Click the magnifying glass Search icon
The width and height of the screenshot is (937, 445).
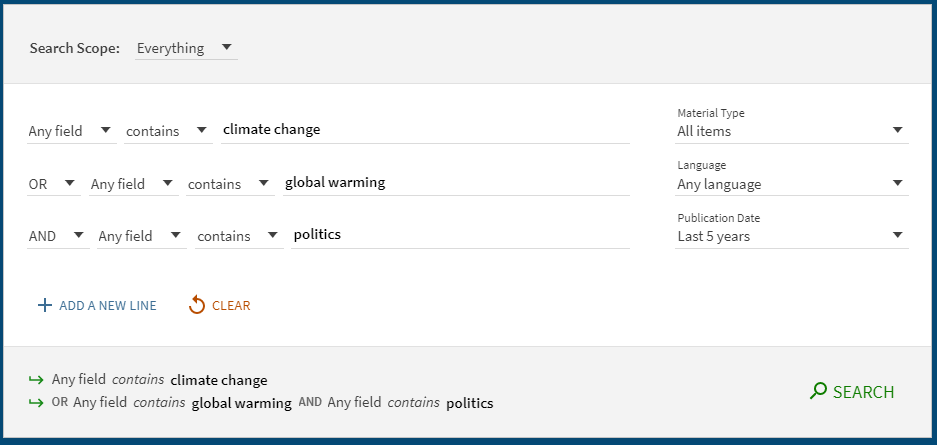tap(818, 391)
